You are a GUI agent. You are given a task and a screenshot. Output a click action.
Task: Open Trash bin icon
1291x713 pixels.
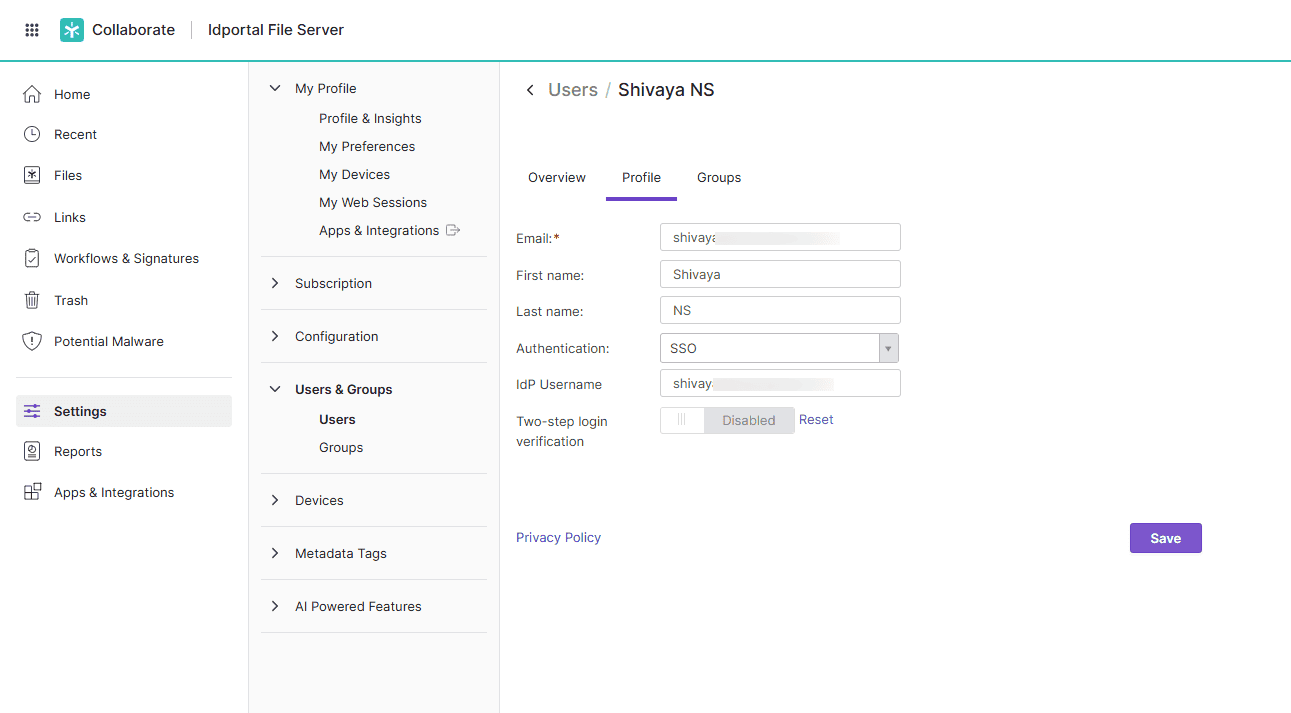pyautogui.click(x=32, y=300)
